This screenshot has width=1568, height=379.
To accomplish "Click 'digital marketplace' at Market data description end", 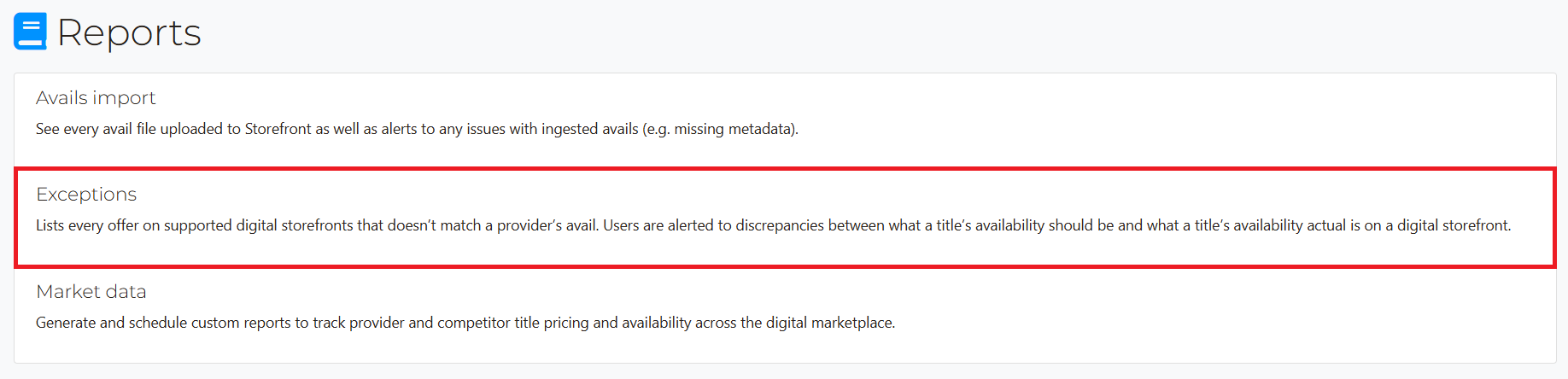I will [829, 323].
